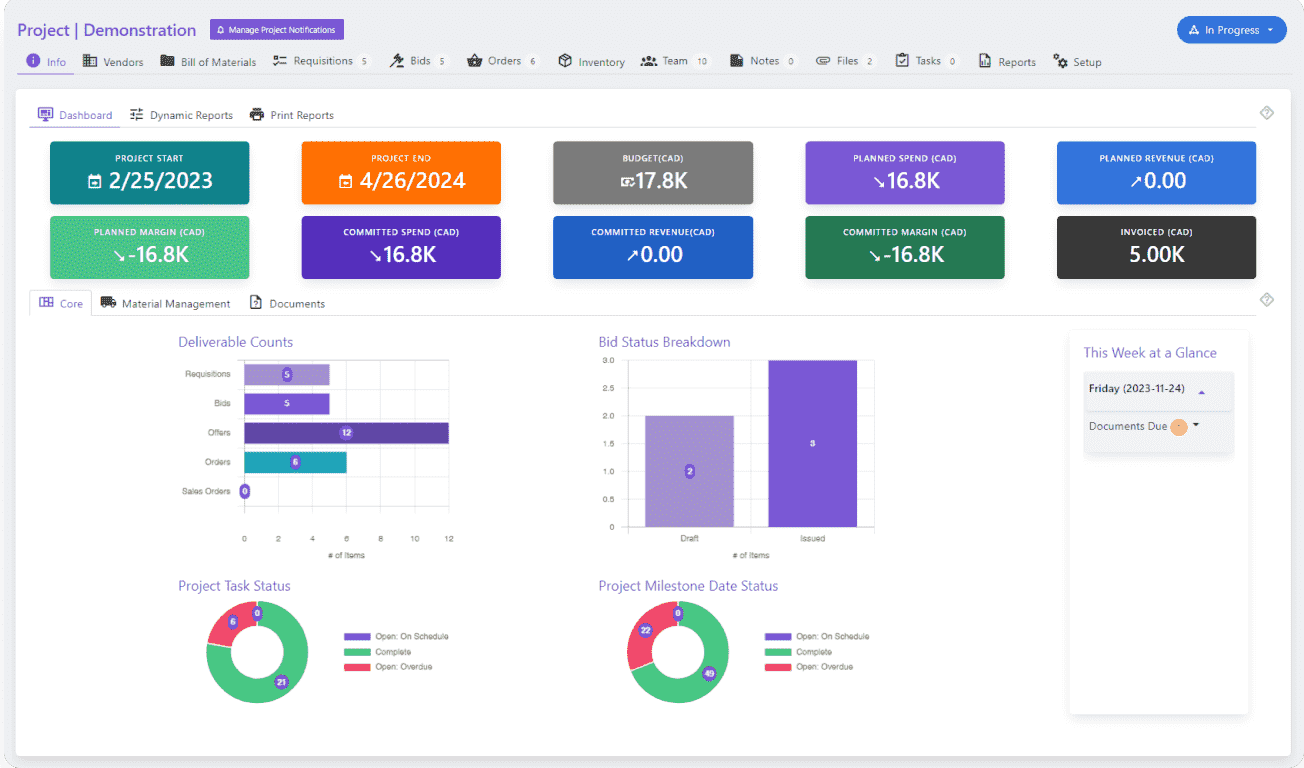
Task: Click Manage Project Notifications
Action: coord(277,29)
